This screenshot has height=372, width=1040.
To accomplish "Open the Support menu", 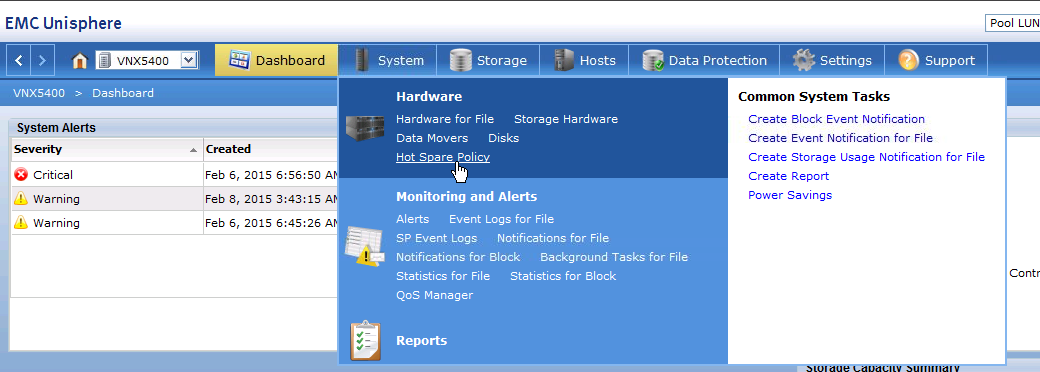I will pos(936,60).
